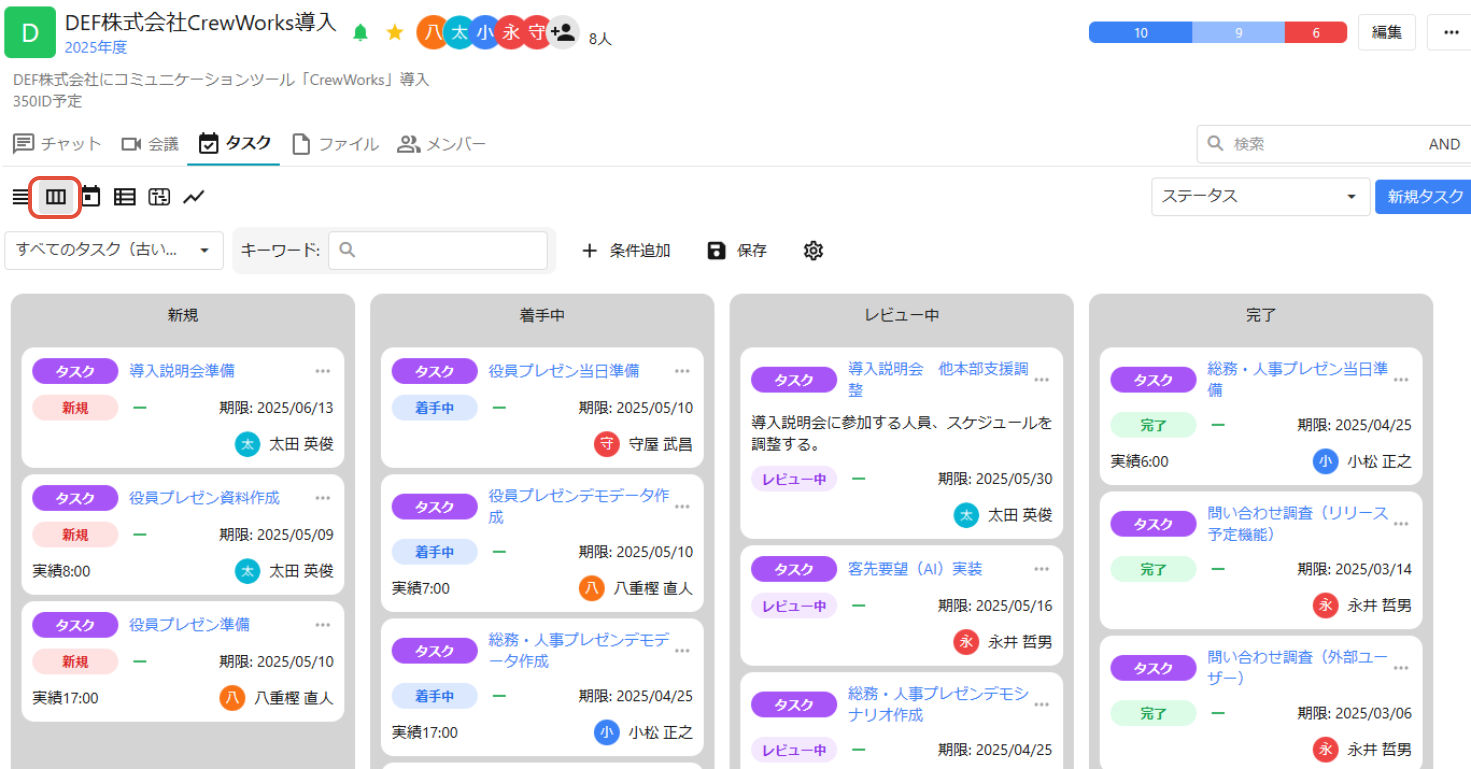Click the light blue progress segment showing 9
Viewport: 1471px width, 769px height.
[1238, 33]
